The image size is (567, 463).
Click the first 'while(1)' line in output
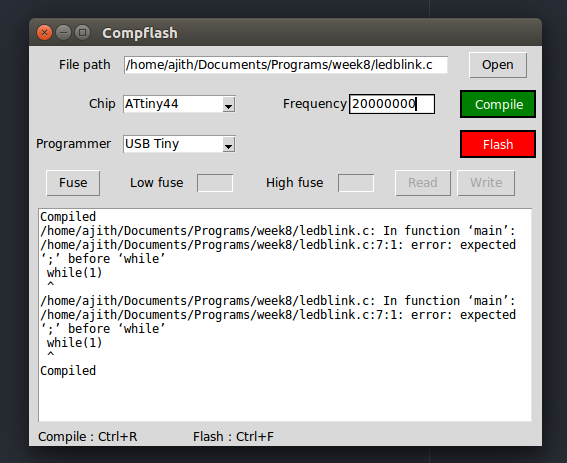click(74, 273)
